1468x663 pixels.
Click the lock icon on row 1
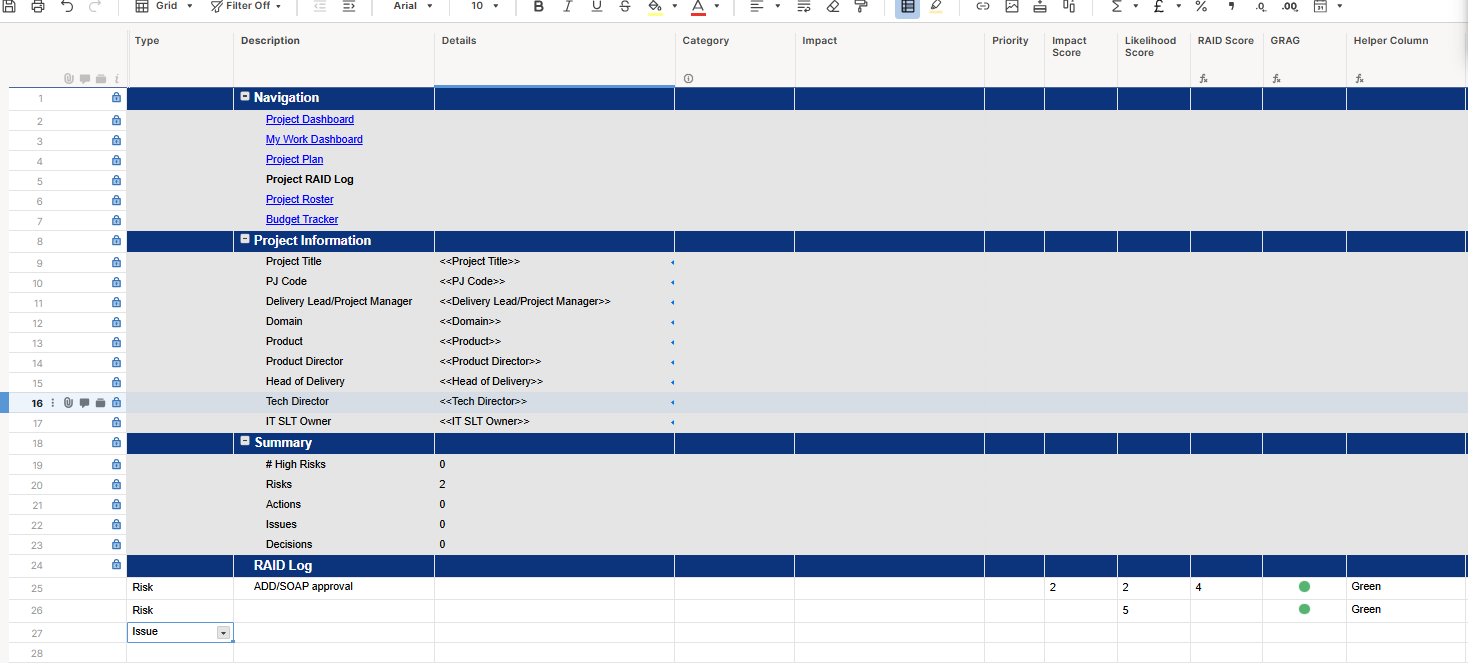pos(116,98)
